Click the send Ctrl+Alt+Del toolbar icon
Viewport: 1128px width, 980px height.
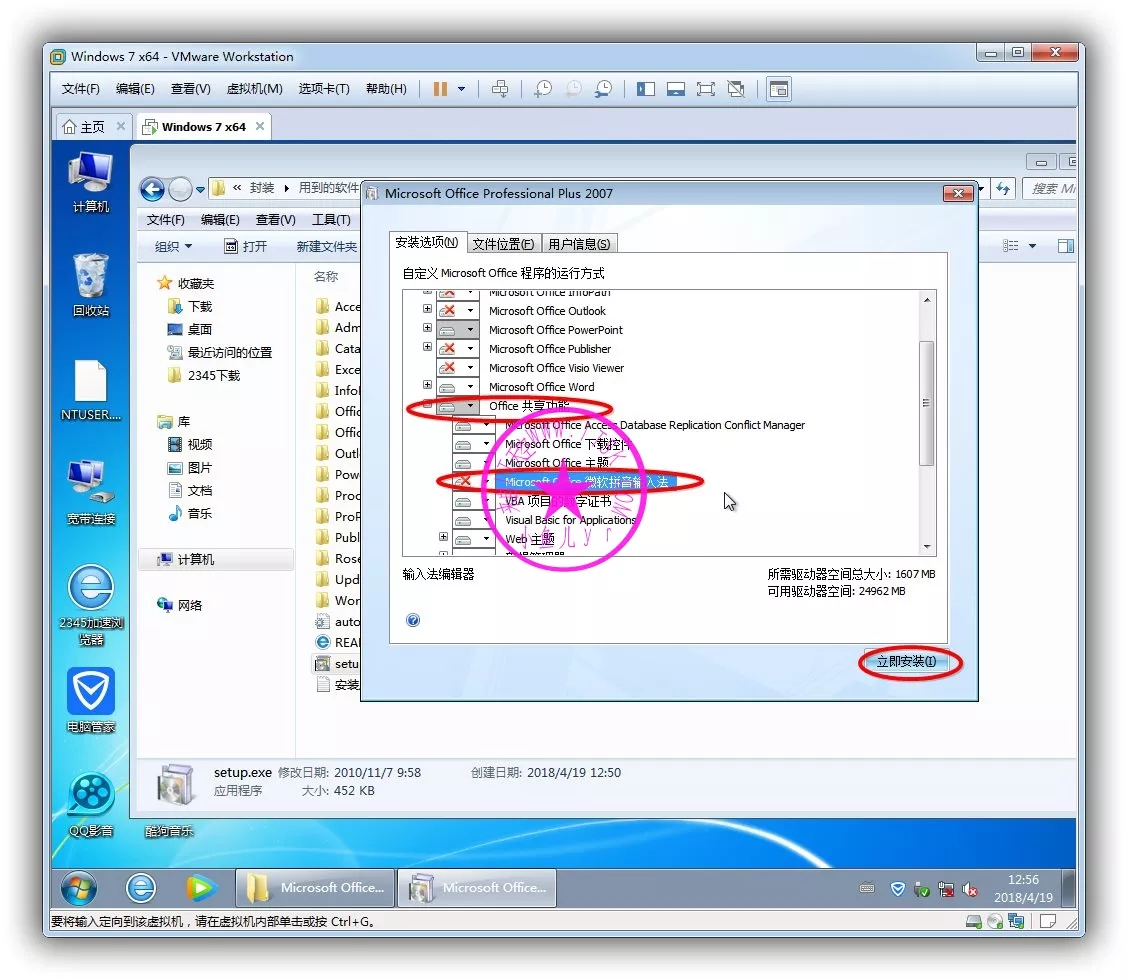point(500,89)
